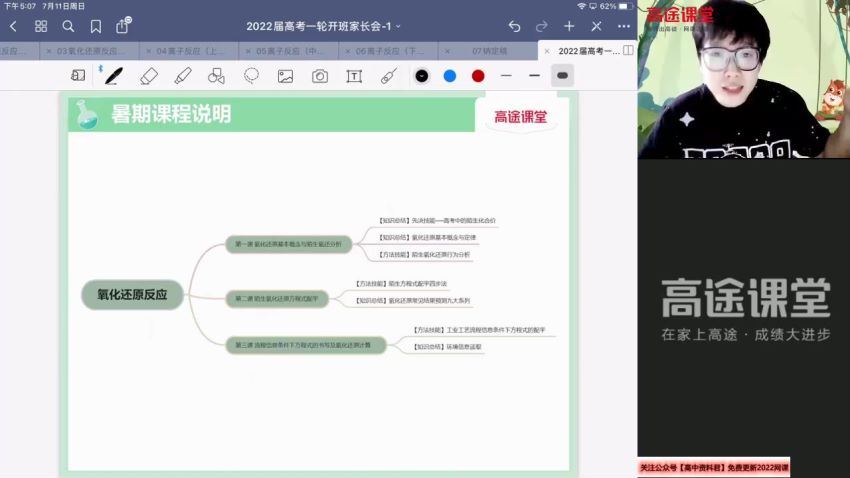Screen dimensions: 850x478
Task: Choose the blue pen color
Action: [x=450, y=76]
